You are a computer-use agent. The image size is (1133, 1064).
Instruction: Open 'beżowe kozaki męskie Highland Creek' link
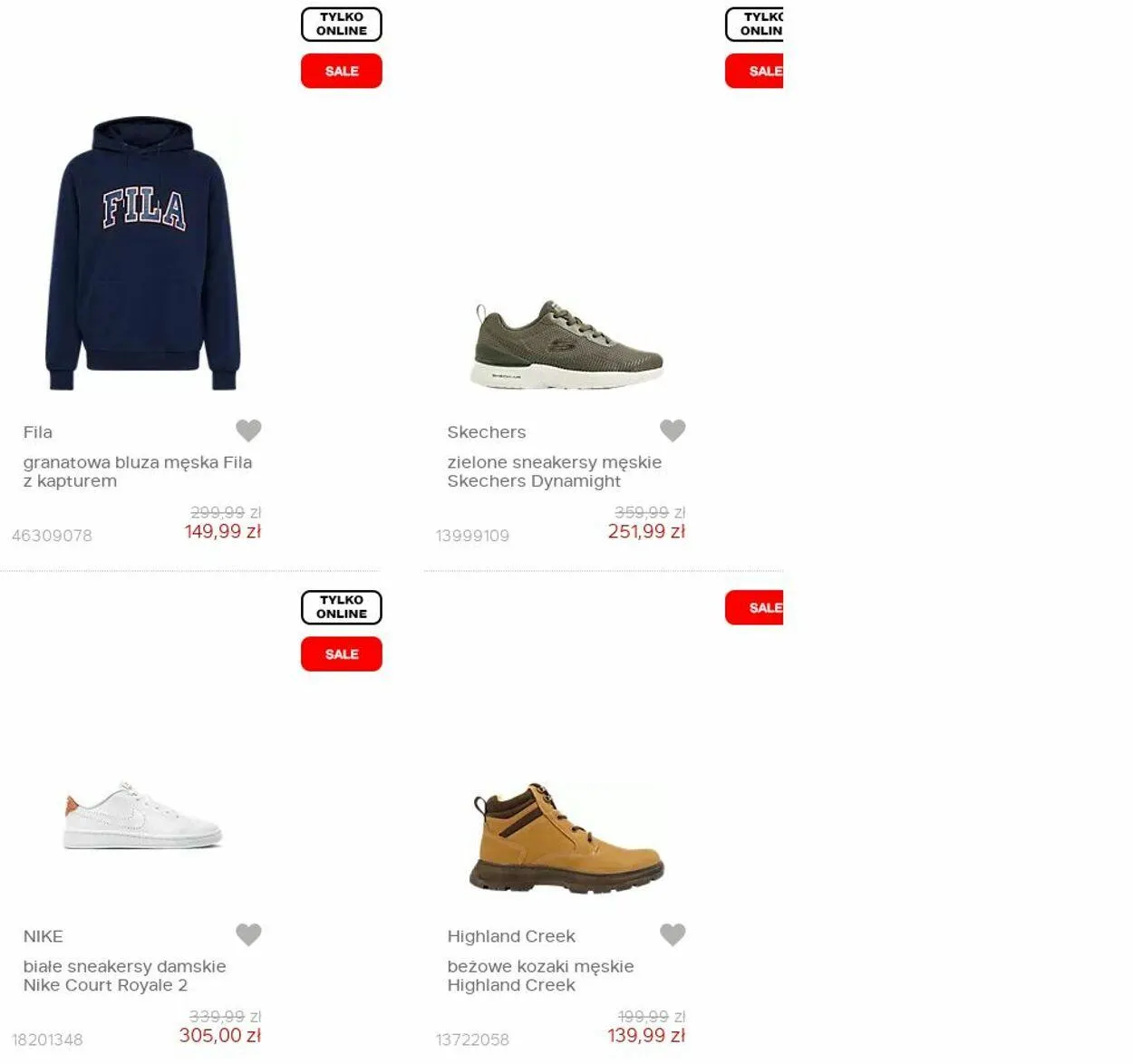point(541,975)
